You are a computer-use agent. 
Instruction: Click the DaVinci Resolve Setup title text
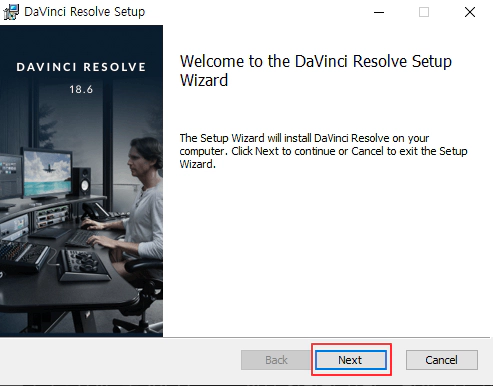click(x=85, y=12)
